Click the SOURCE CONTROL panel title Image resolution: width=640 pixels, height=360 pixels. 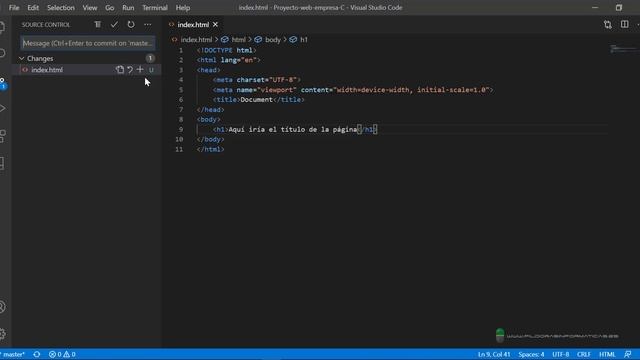pos(46,24)
